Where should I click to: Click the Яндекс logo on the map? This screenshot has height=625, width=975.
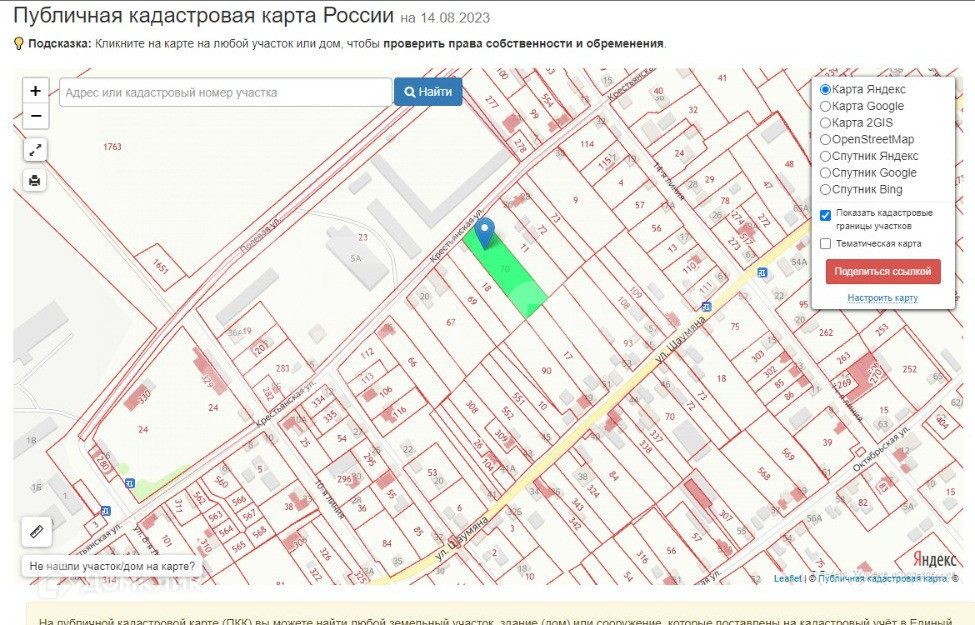pyautogui.click(x=935, y=558)
